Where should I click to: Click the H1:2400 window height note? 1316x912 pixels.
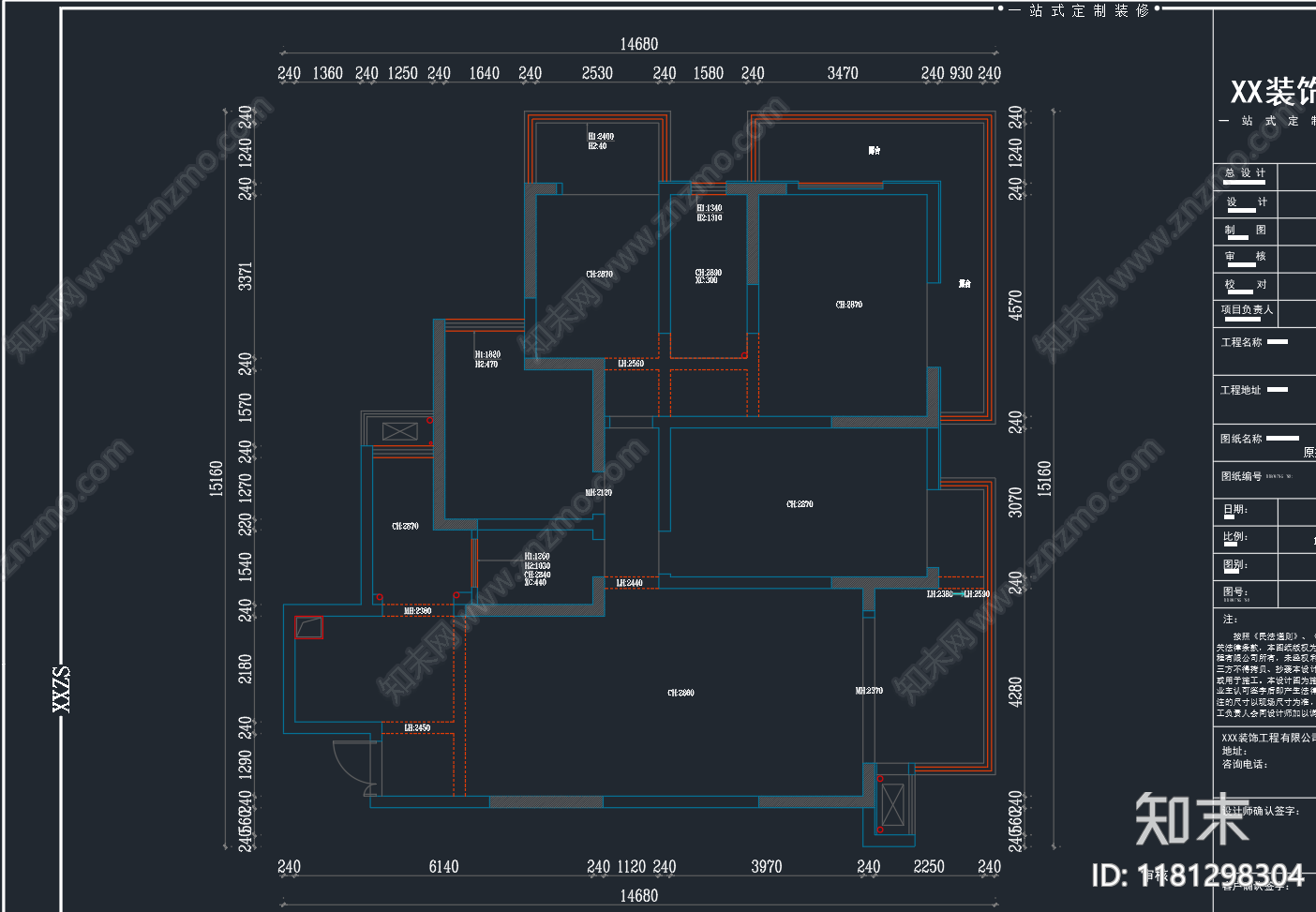point(601,137)
